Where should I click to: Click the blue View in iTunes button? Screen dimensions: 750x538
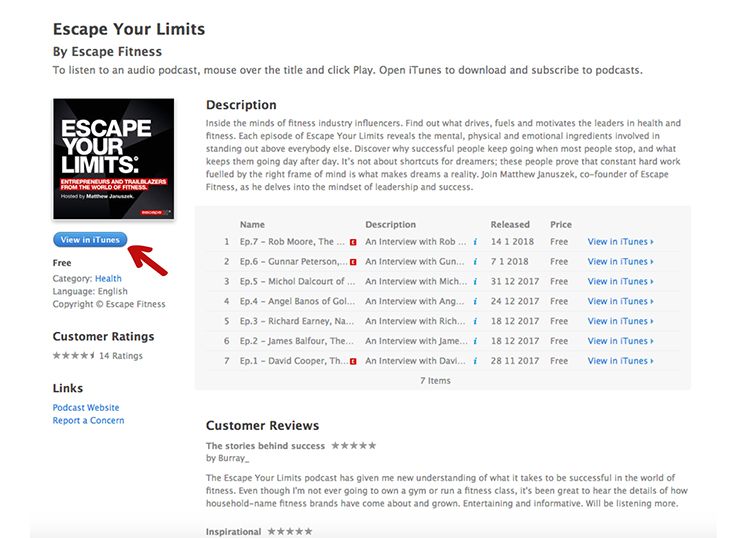click(90, 240)
